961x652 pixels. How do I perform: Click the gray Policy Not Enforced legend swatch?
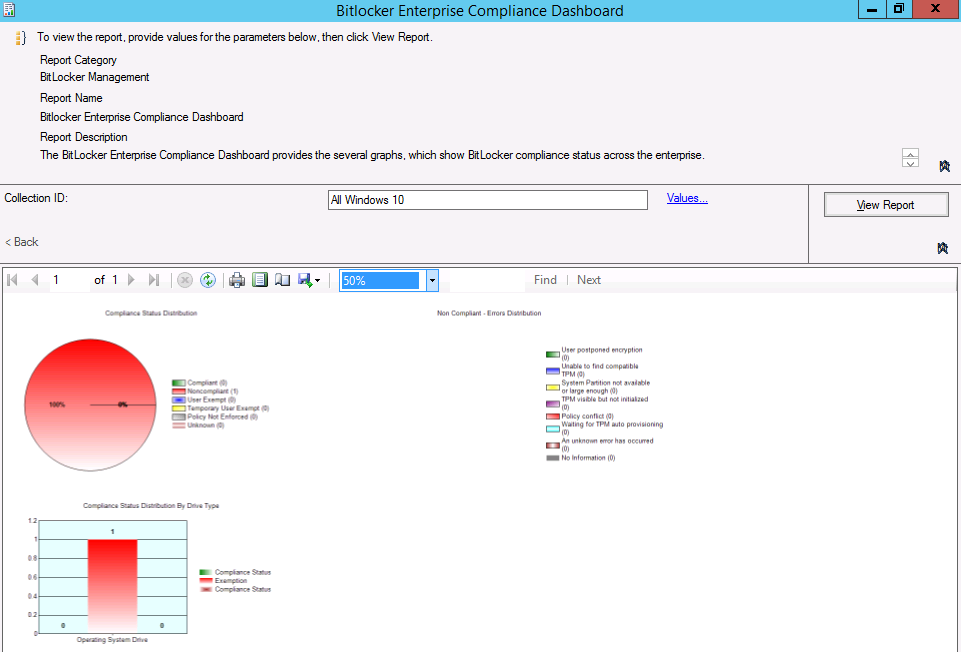(x=178, y=417)
